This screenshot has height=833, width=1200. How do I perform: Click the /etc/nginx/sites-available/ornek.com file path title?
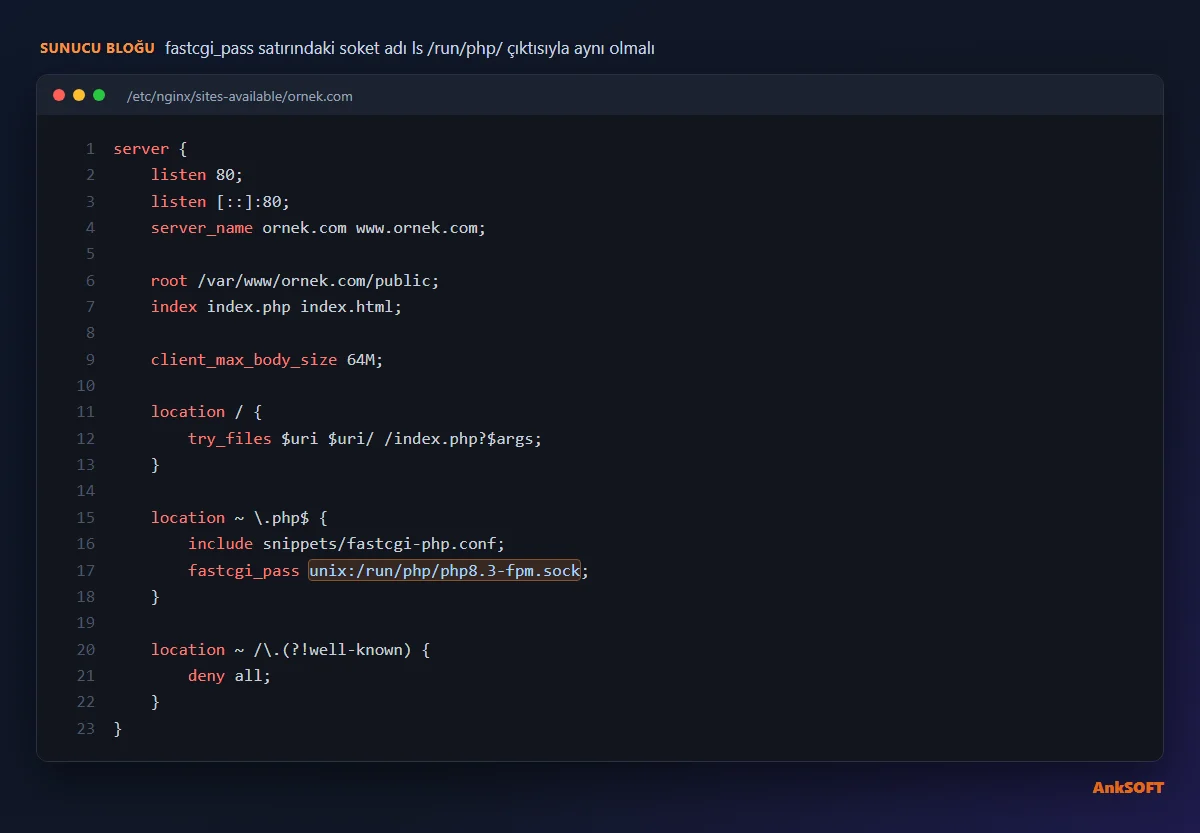(240, 96)
